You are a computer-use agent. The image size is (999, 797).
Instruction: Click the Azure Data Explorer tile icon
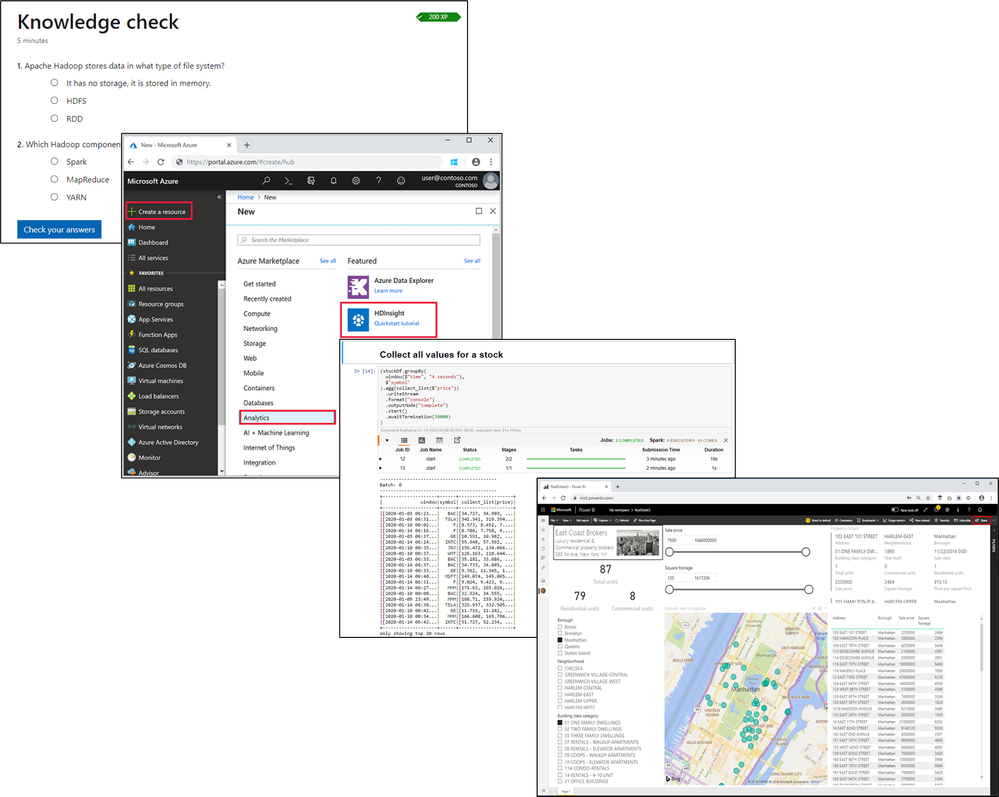[x=358, y=287]
